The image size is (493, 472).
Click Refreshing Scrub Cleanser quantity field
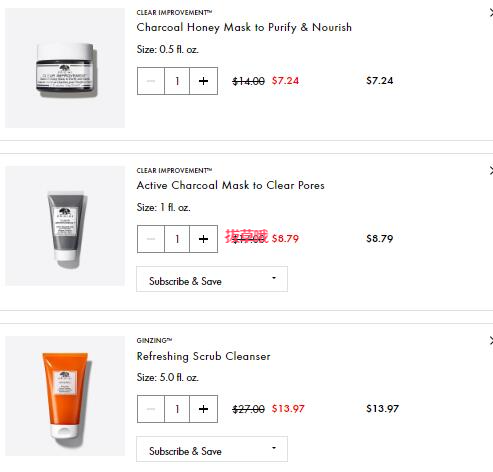tap(177, 409)
